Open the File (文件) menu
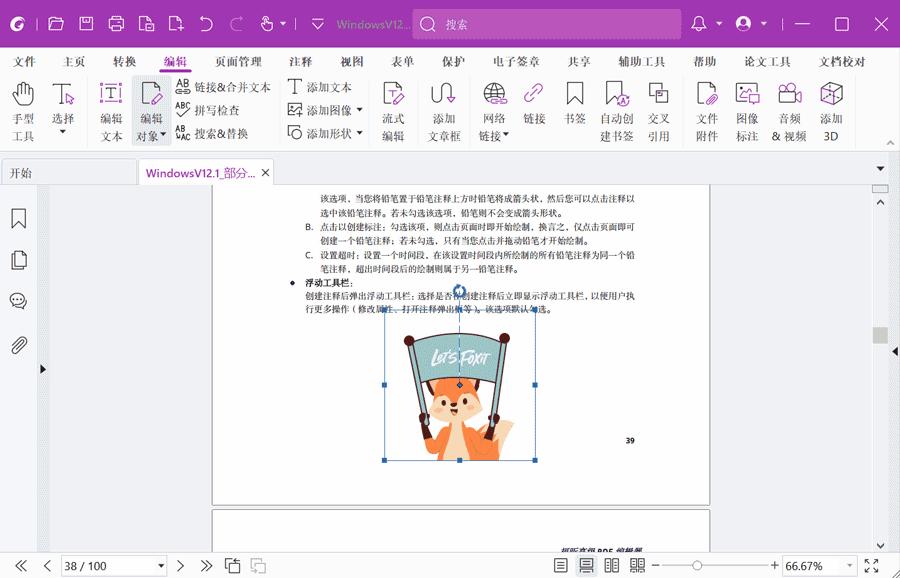Image resolution: width=900 pixels, height=578 pixels. pos(24,61)
